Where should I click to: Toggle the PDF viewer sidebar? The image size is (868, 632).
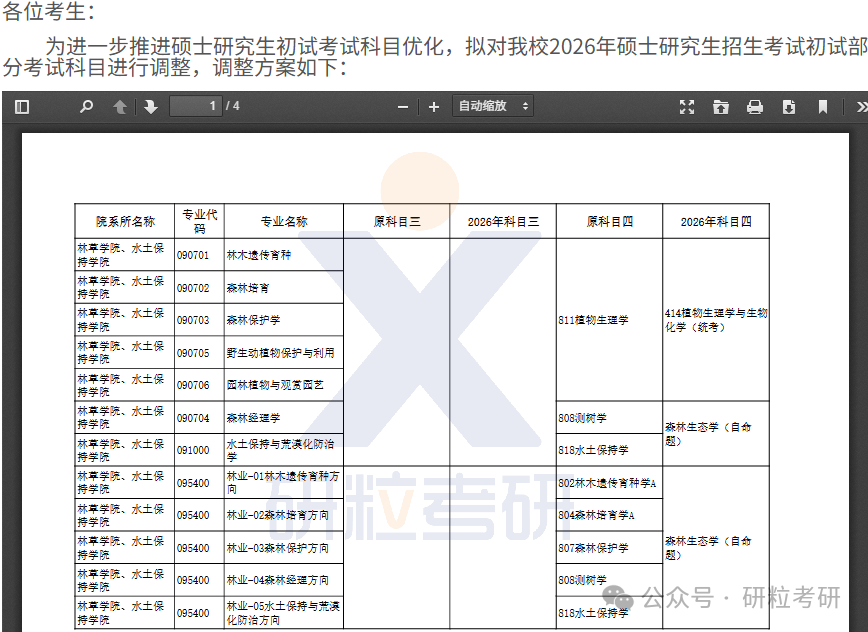click(x=22, y=106)
